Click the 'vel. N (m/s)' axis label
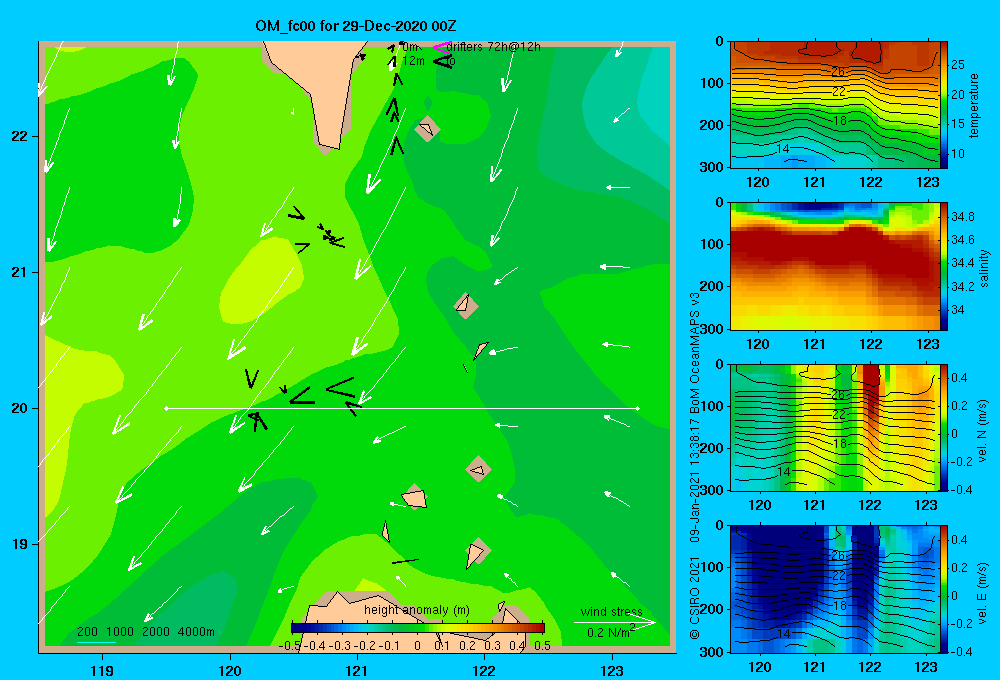This screenshot has width=1000, height=680. pyautogui.click(x=983, y=431)
